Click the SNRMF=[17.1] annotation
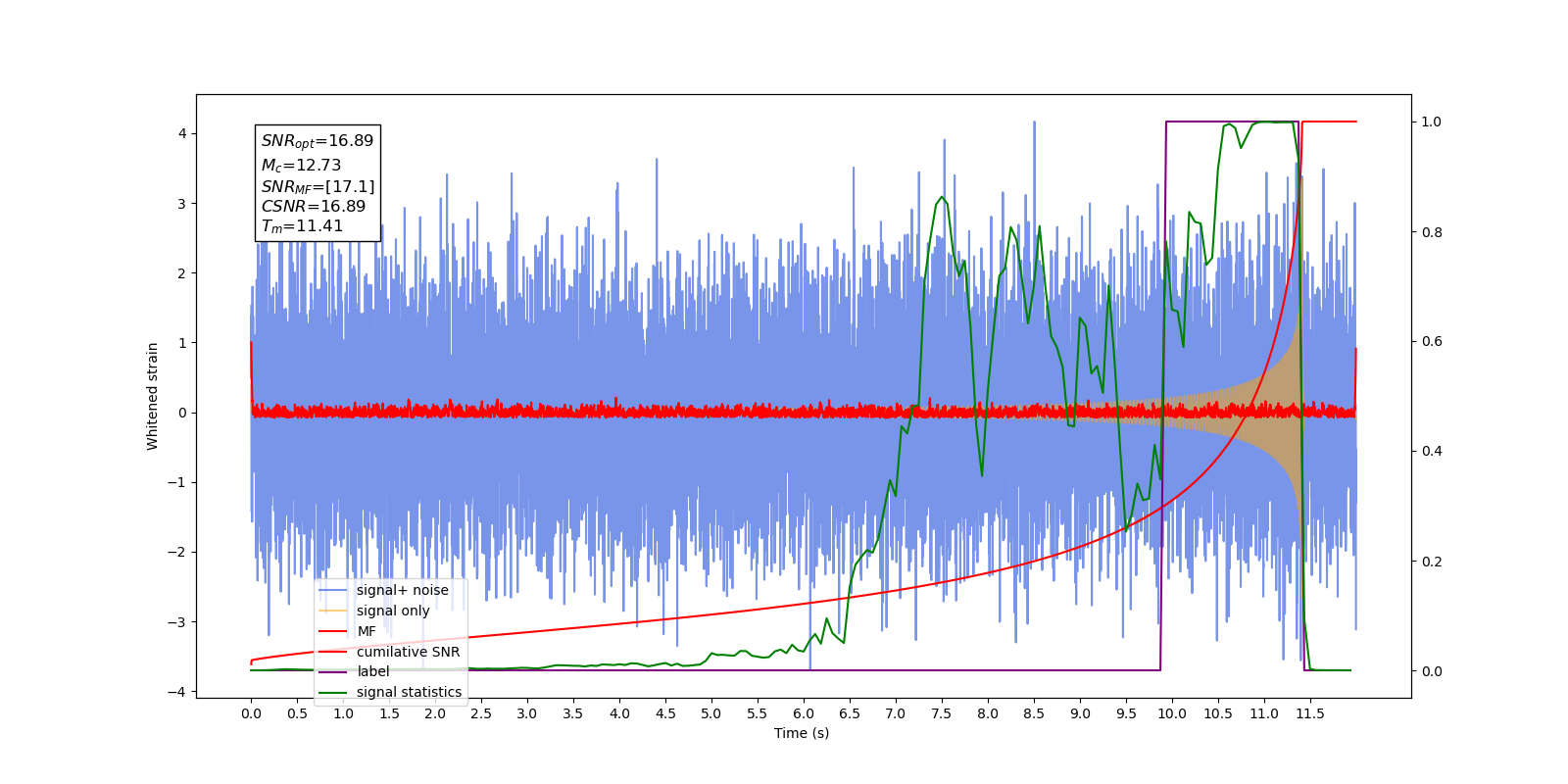 [x=318, y=186]
